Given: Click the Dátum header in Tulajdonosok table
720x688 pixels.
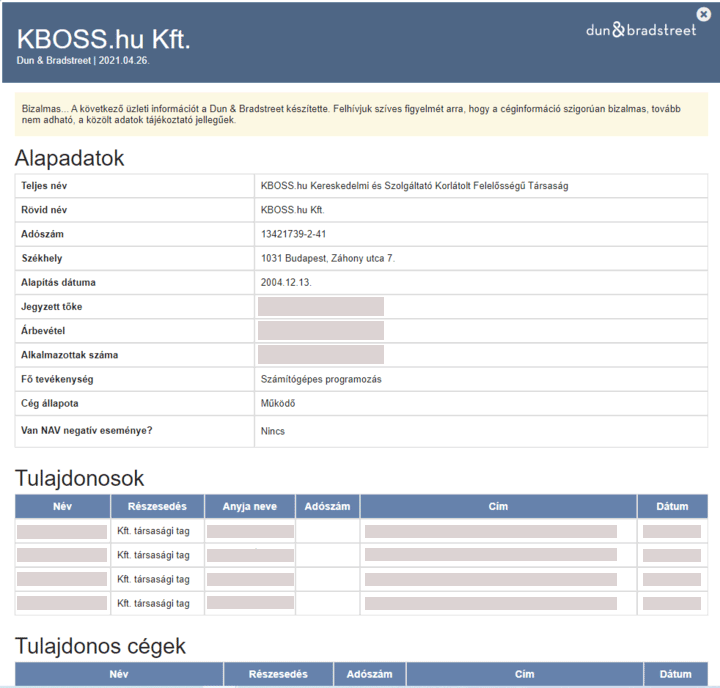Looking at the screenshot, I should pyautogui.click(x=672, y=506).
